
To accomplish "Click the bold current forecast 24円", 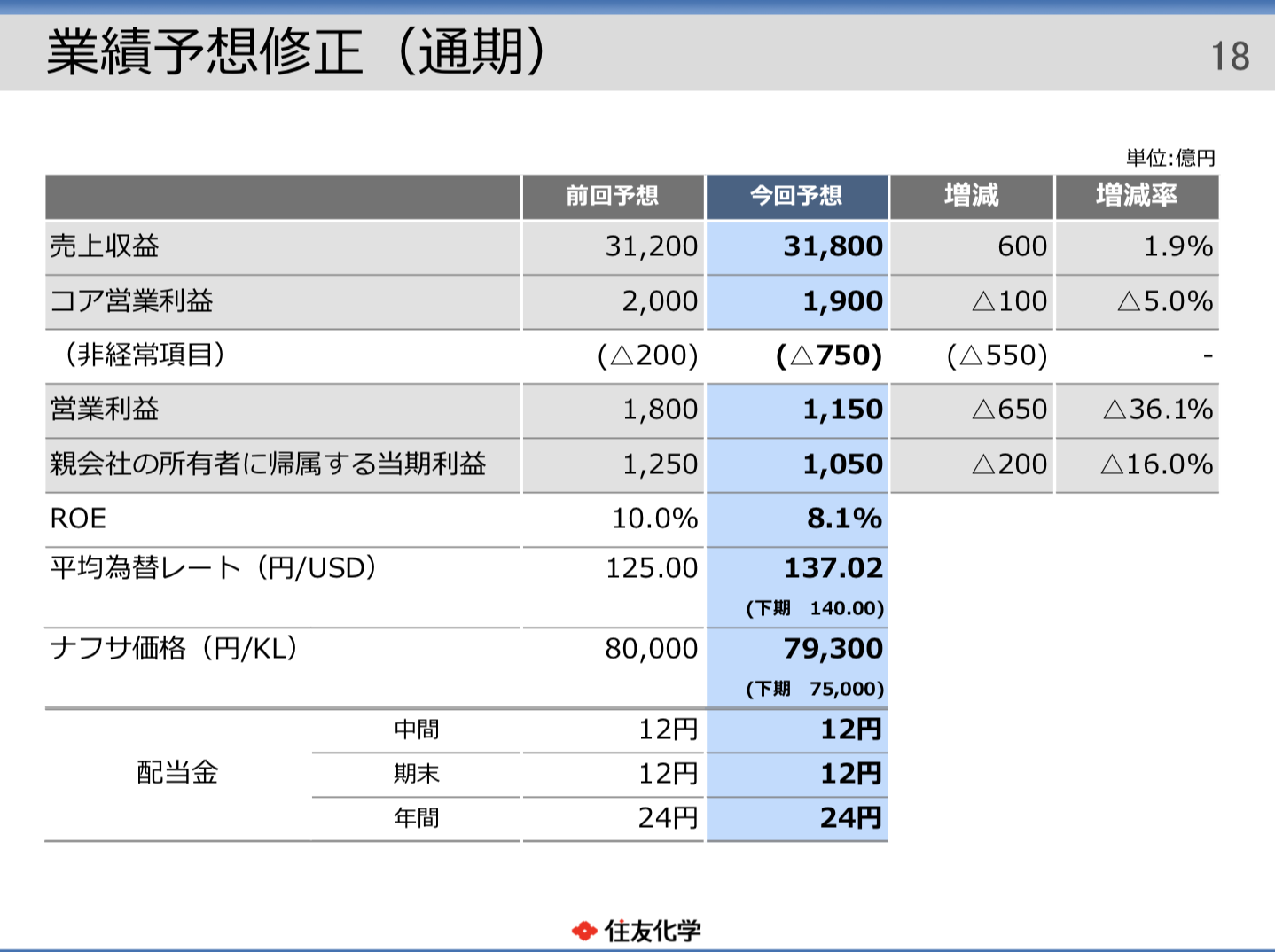I will pos(851,817).
